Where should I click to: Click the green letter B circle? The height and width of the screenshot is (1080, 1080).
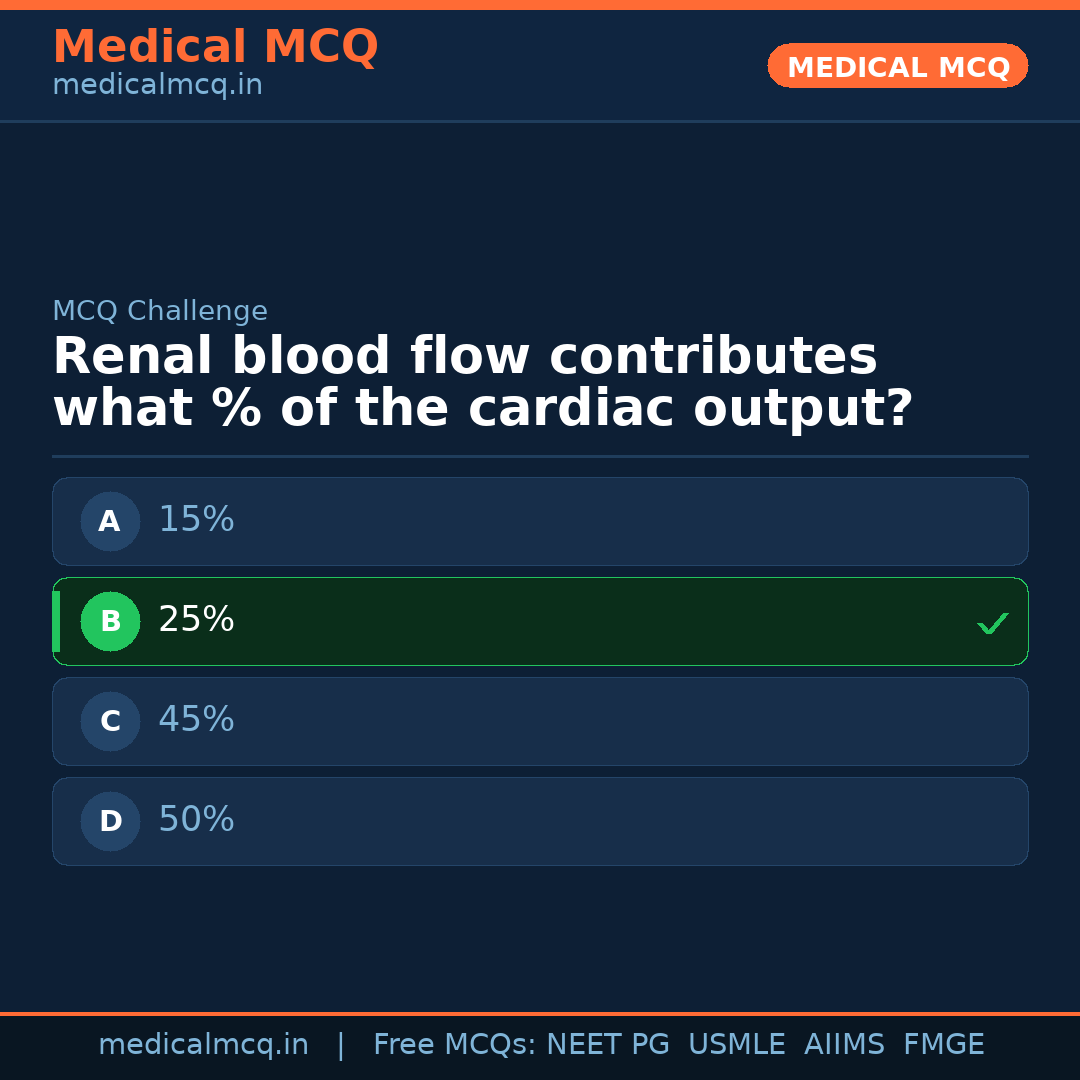click(110, 621)
